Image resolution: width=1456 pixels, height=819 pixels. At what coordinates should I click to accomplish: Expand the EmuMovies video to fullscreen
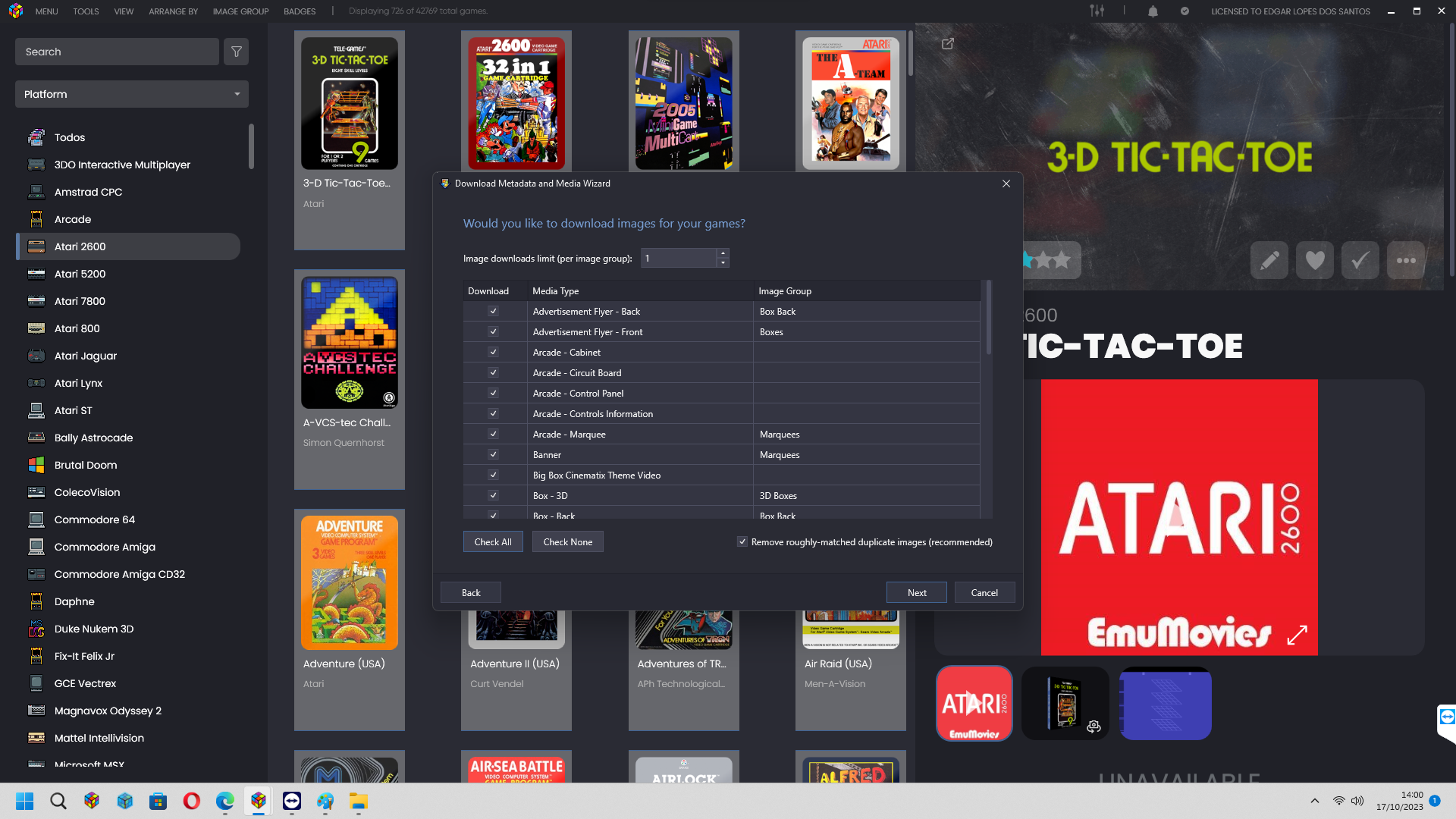pos(1298,635)
